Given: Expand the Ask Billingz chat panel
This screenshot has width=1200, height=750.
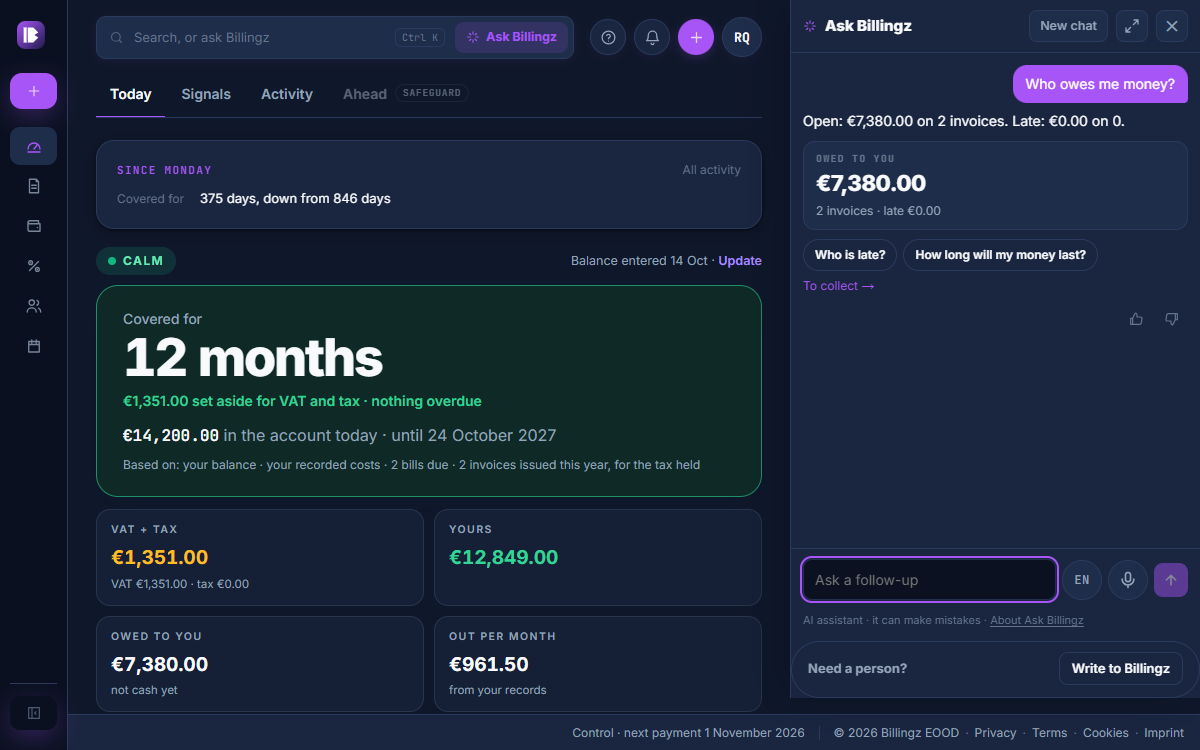Looking at the screenshot, I should point(1131,26).
